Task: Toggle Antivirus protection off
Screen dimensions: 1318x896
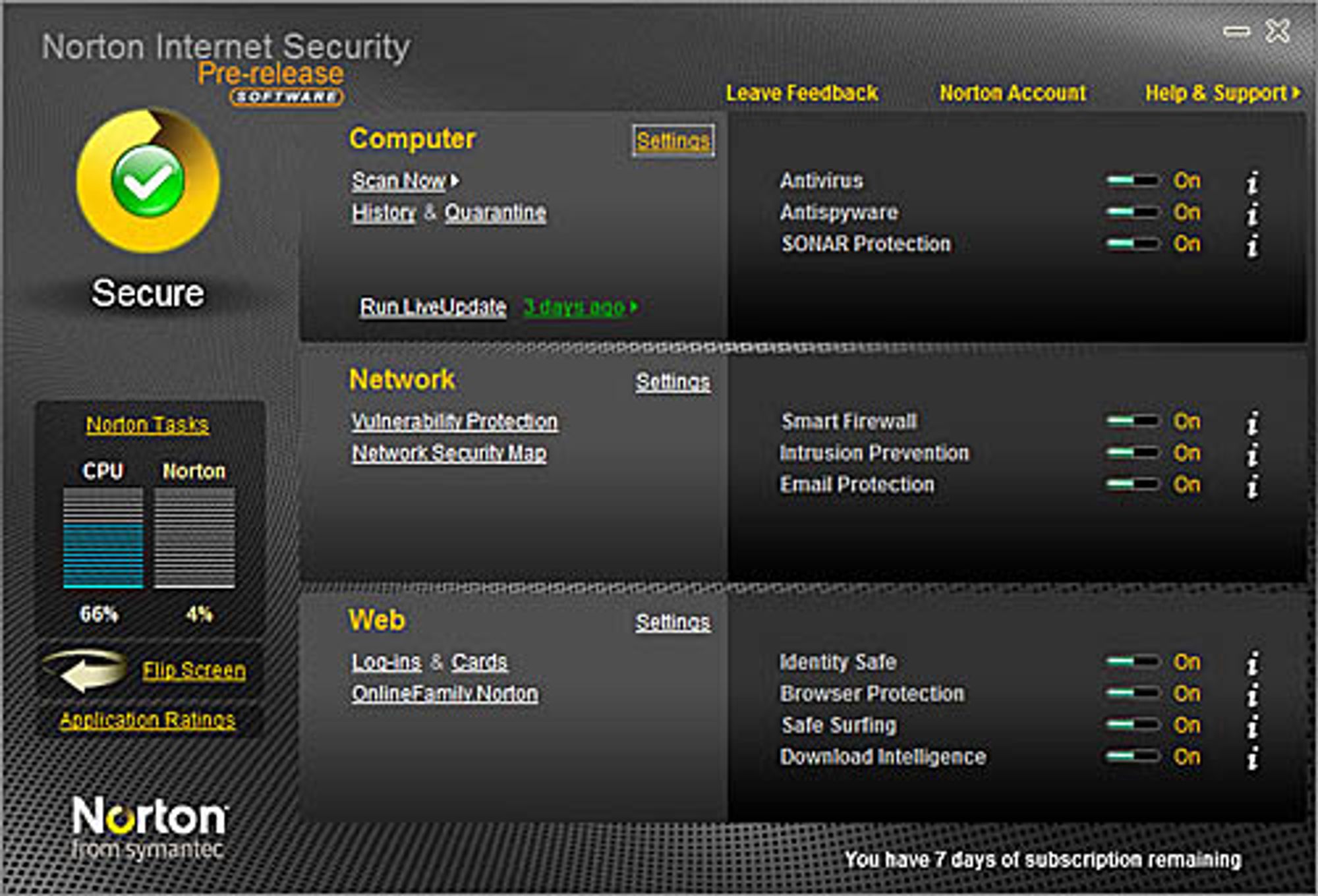Action: tap(1133, 181)
